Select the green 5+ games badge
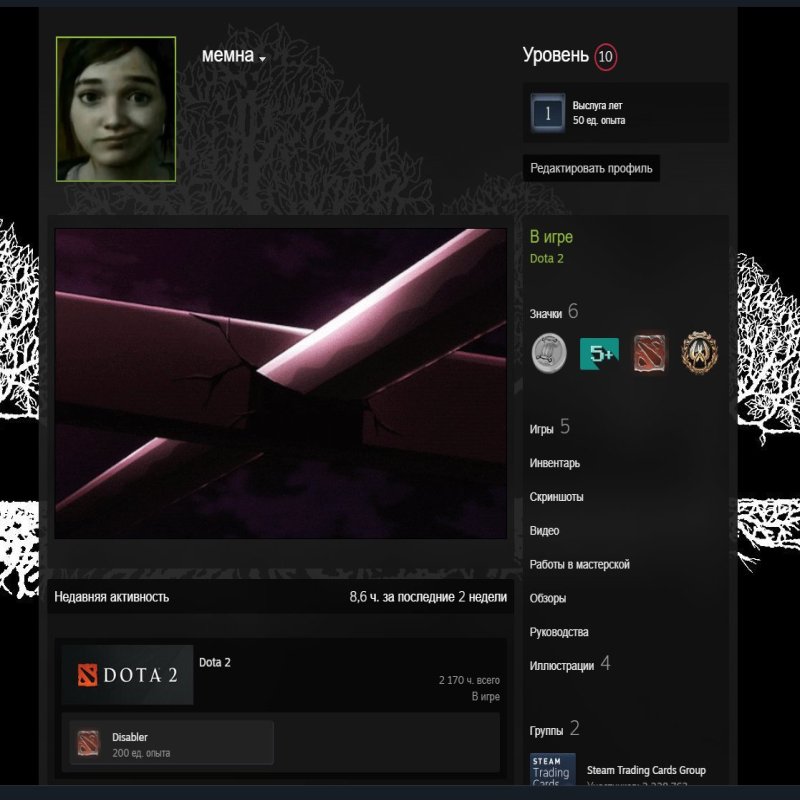This screenshot has width=800, height=800. coord(599,353)
